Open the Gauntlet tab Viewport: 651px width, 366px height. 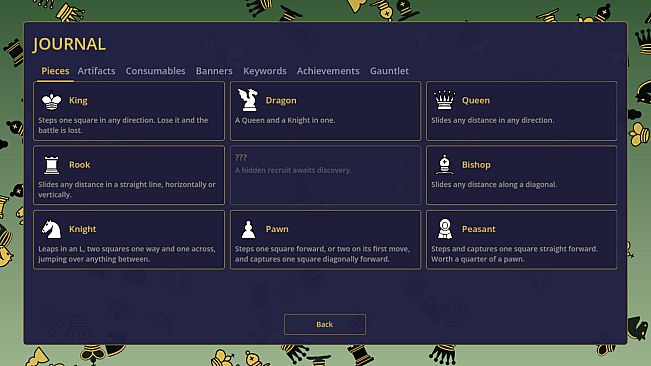(389, 71)
